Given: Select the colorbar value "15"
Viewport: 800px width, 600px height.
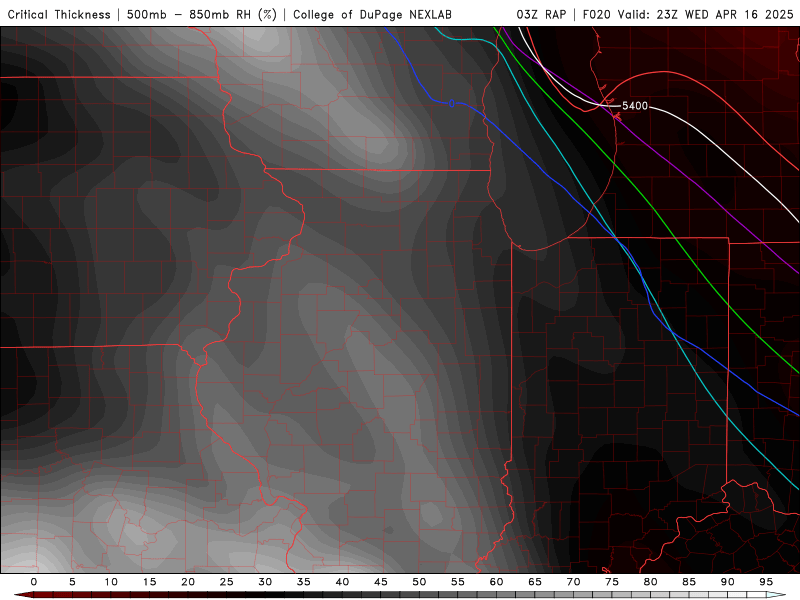Looking at the screenshot, I should (149, 582).
